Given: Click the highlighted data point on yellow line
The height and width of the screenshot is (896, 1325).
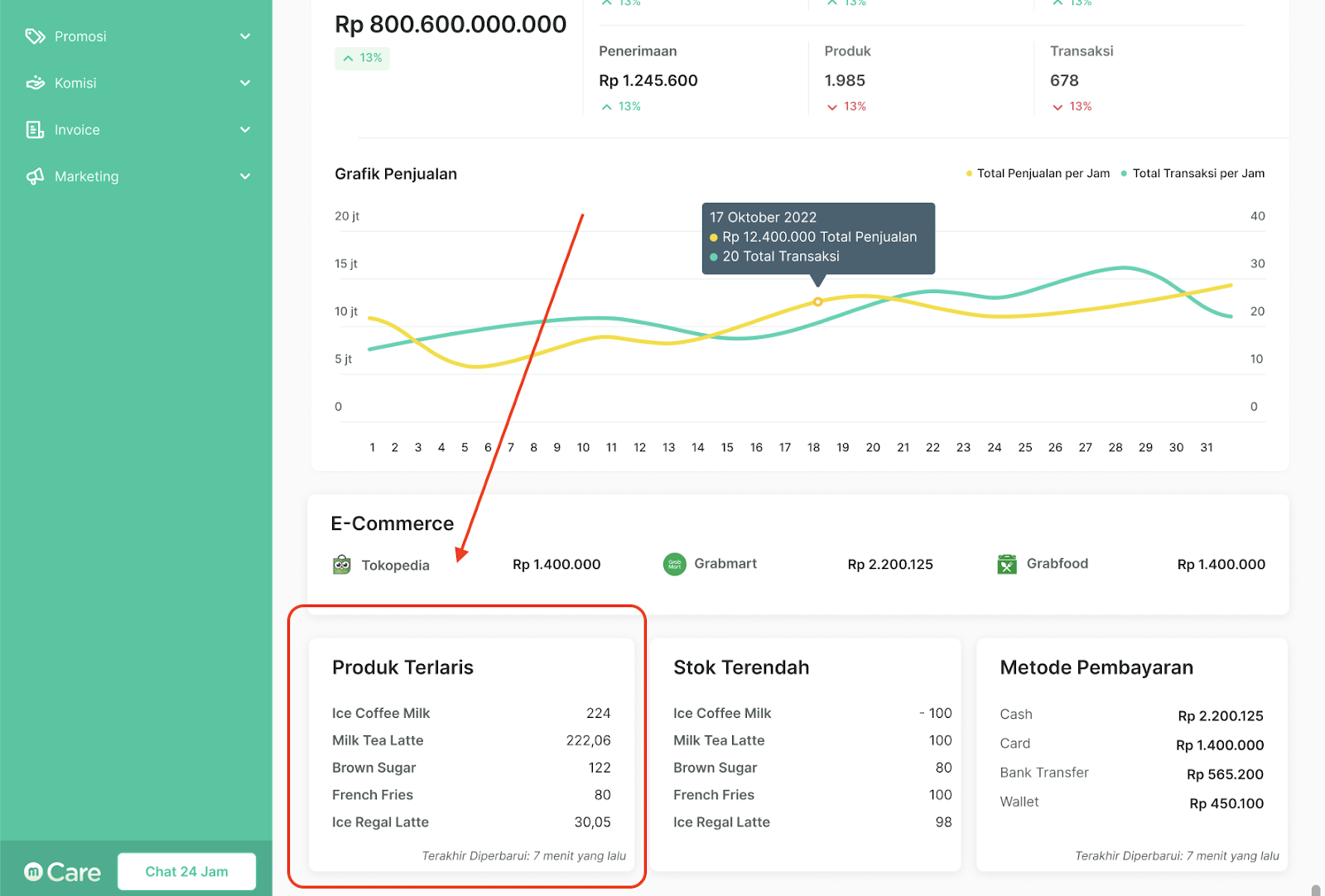Looking at the screenshot, I should [817, 301].
